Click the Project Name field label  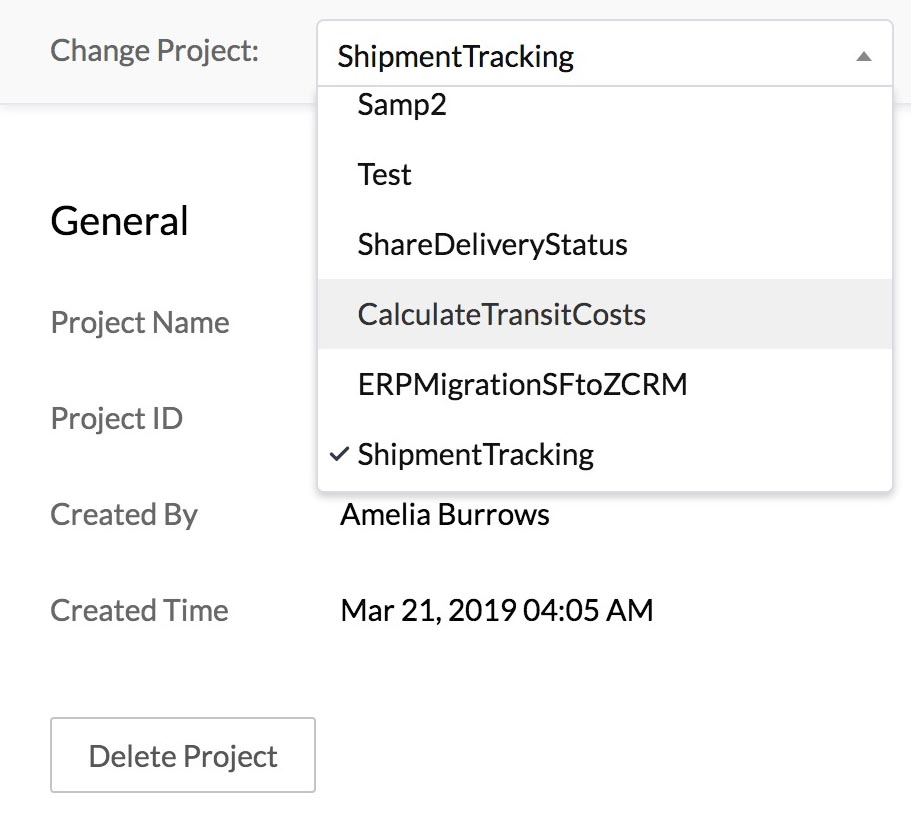(x=139, y=323)
